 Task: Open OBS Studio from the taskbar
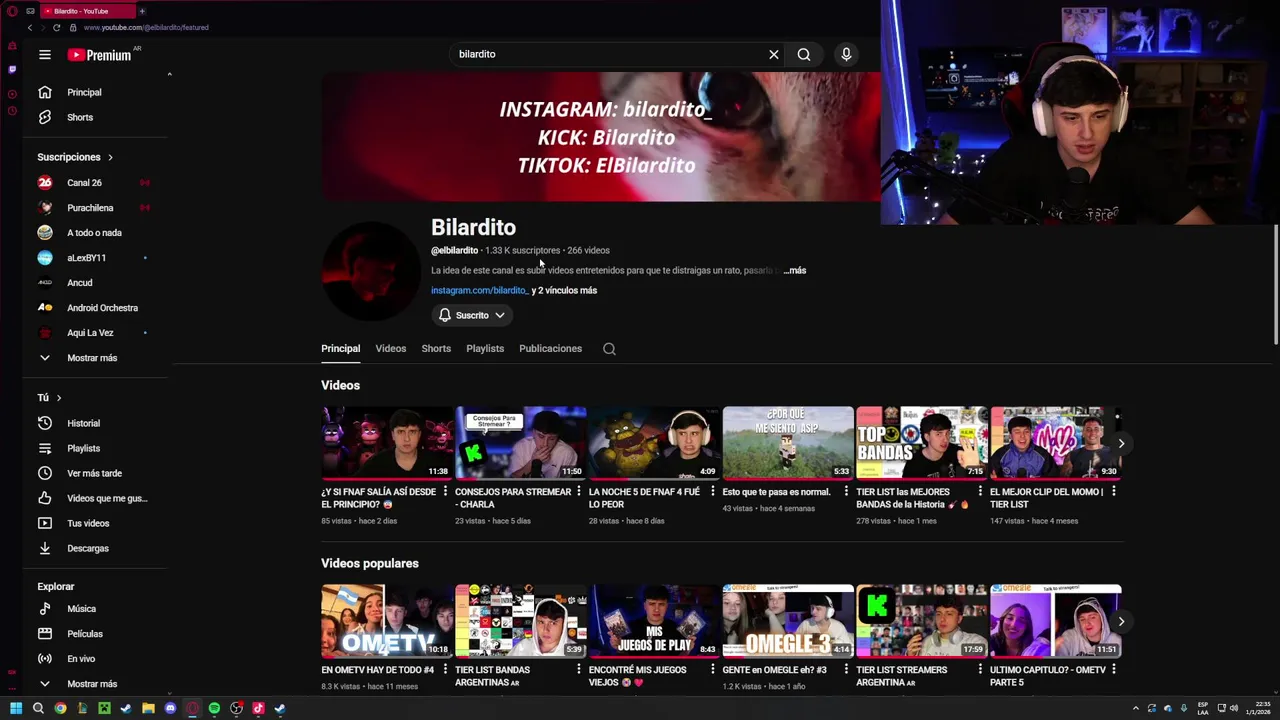coord(236,708)
